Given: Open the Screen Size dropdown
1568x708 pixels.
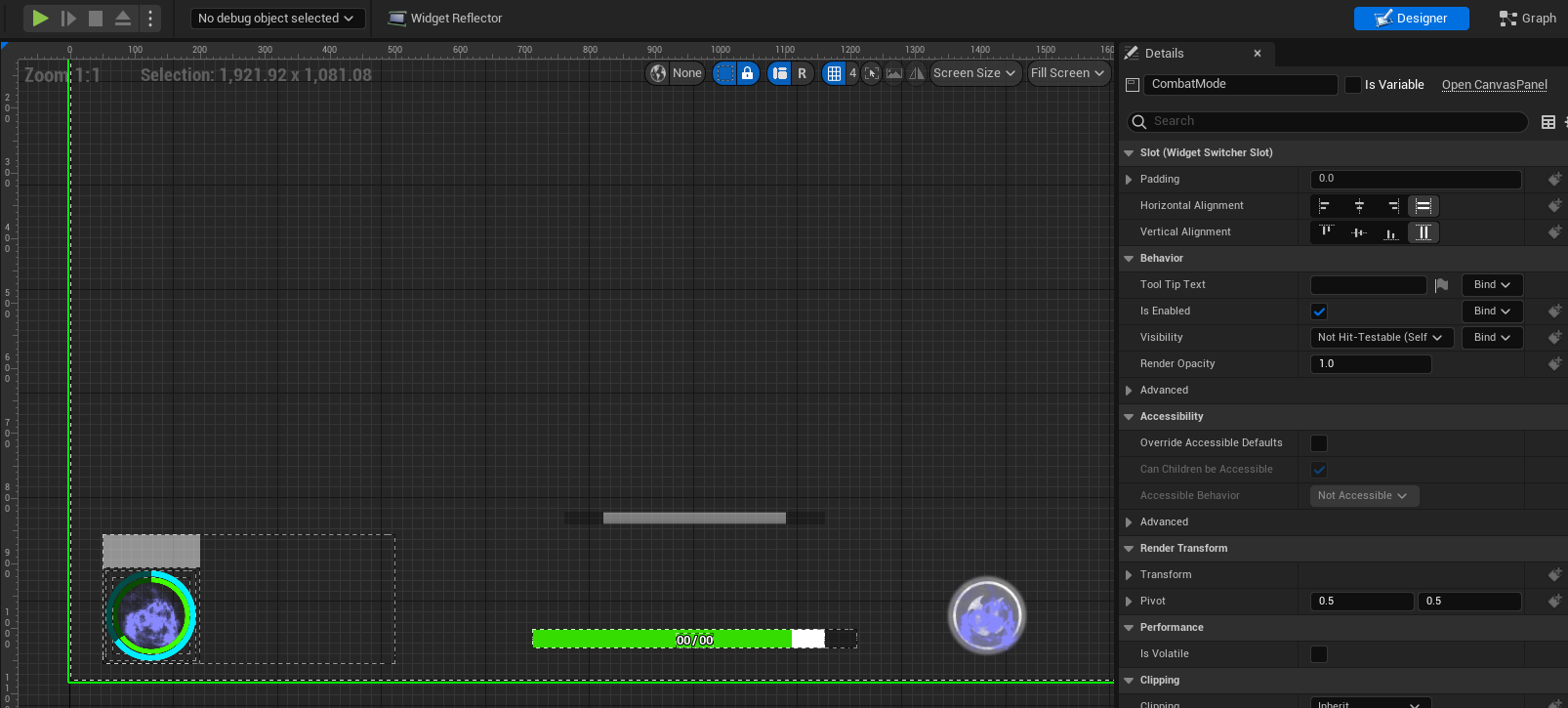Looking at the screenshot, I should click(975, 73).
